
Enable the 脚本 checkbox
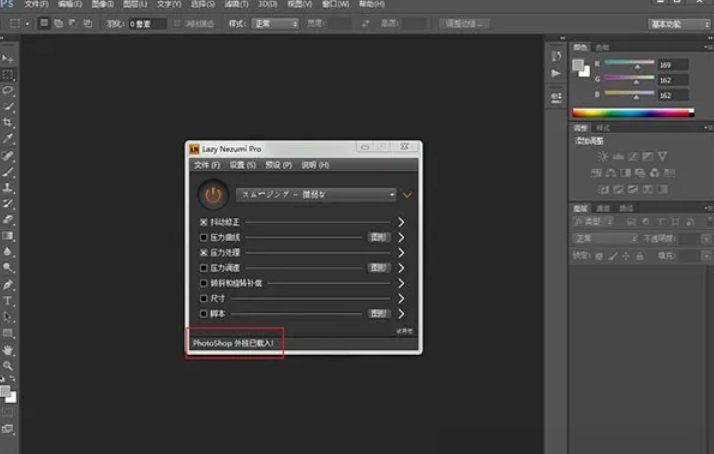tap(204, 314)
